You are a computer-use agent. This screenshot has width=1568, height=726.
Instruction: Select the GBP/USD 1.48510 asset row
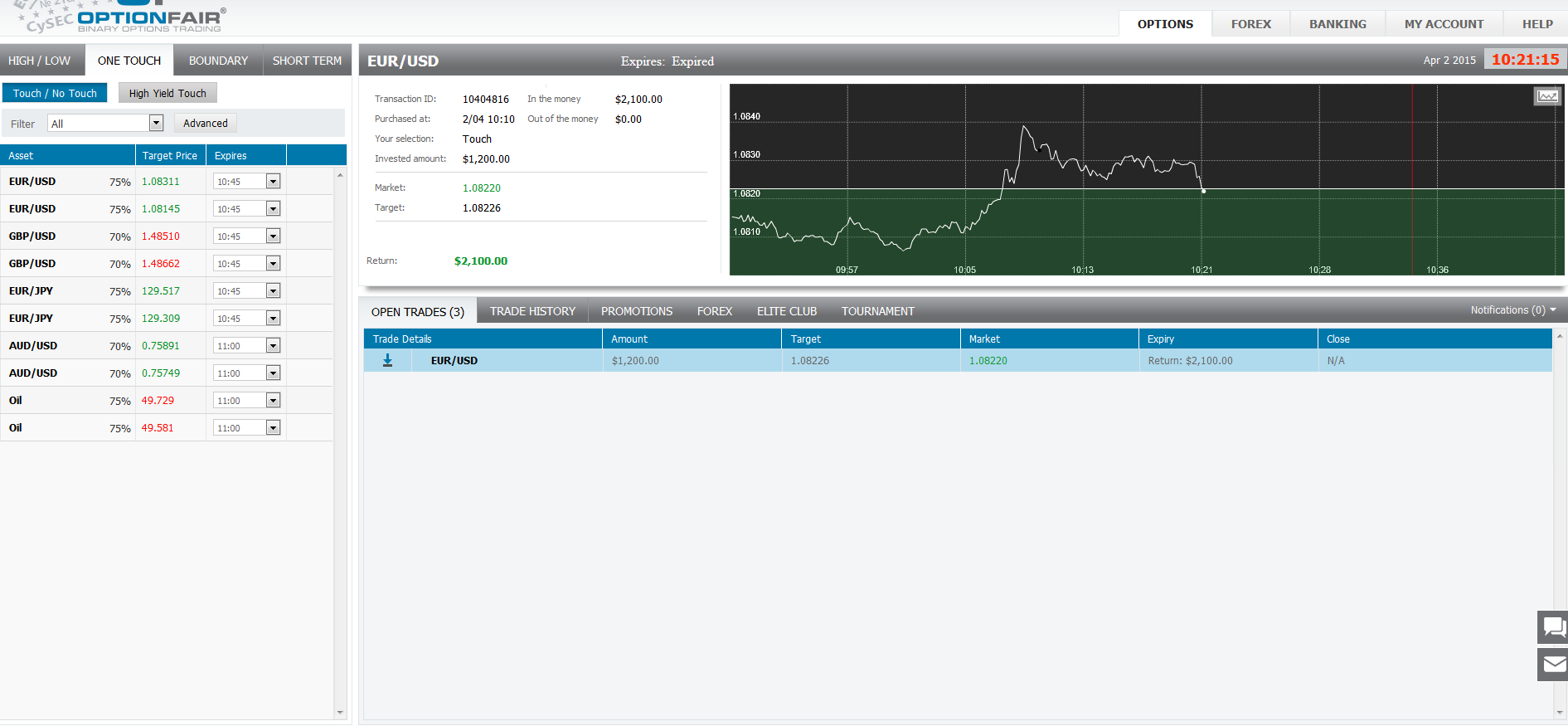tap(33, 236)
